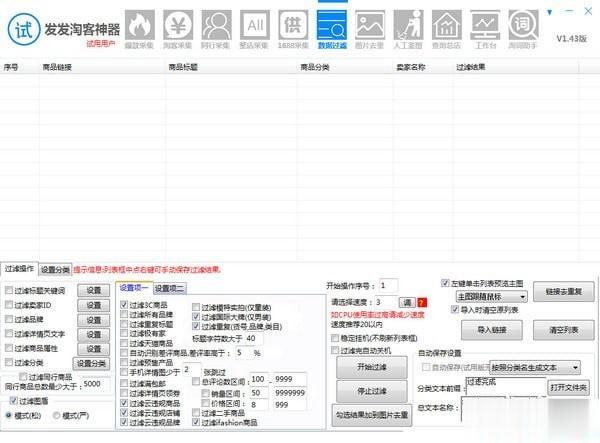Uncheck the 过滤3C商品 checkbox
This screenshot has height=443, width=600.
[x=124, y=305]
